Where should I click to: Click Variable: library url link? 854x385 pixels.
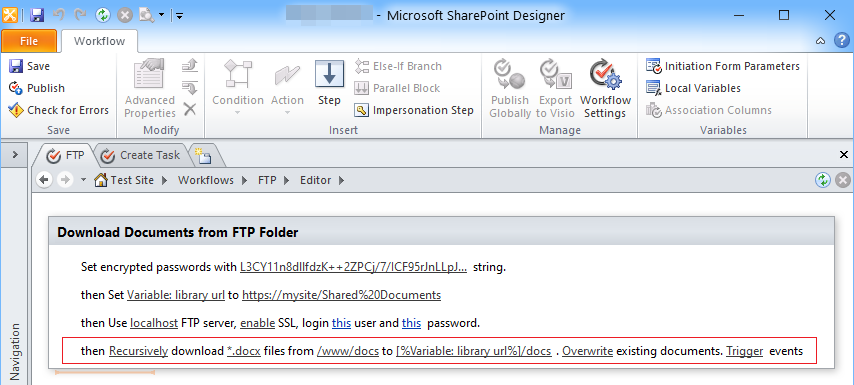pyautogui.click(x=176, y=295)
